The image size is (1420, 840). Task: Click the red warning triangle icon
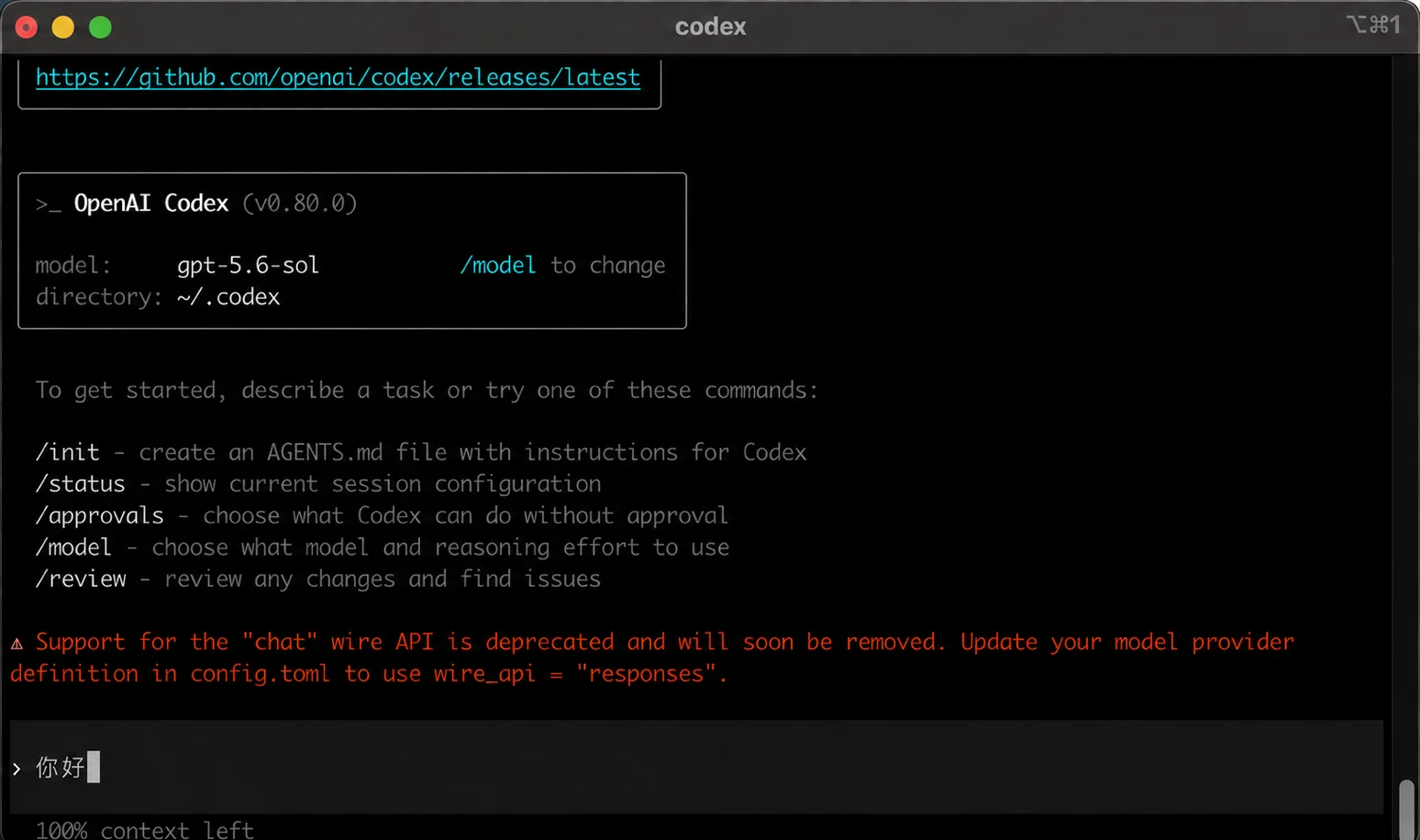[17, 644]
